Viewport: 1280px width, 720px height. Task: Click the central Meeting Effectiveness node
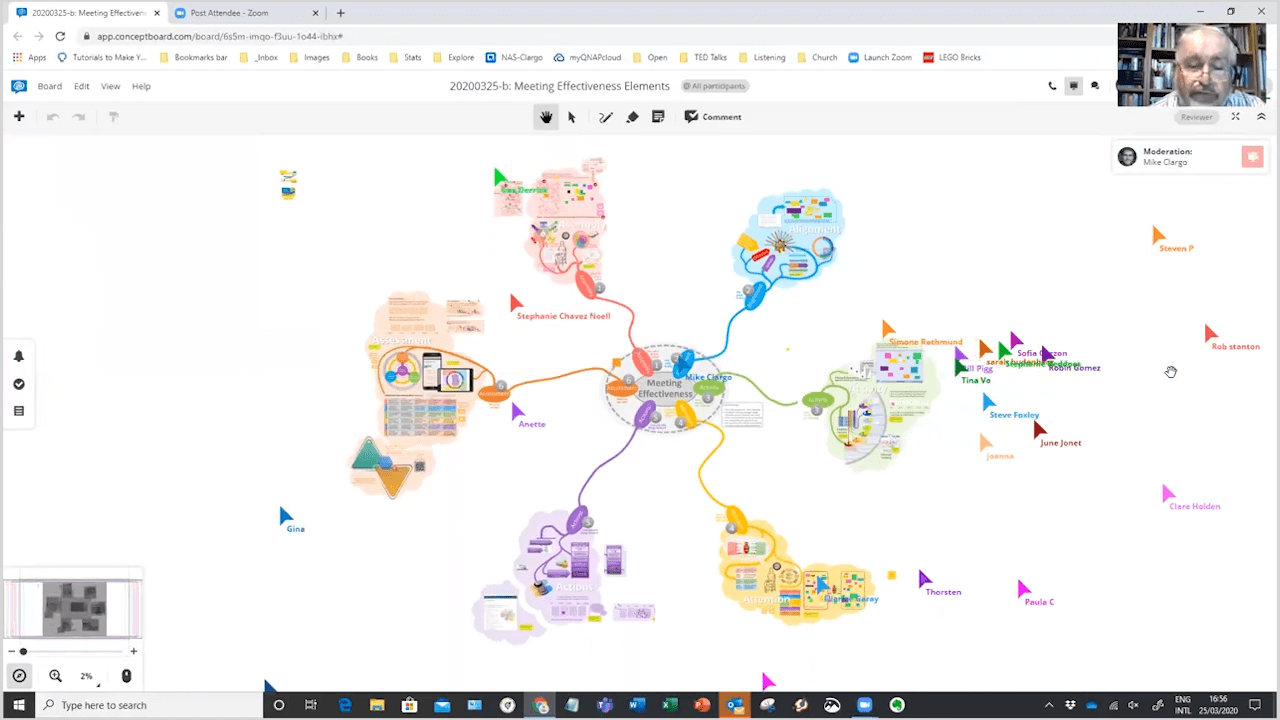point(665,388)
